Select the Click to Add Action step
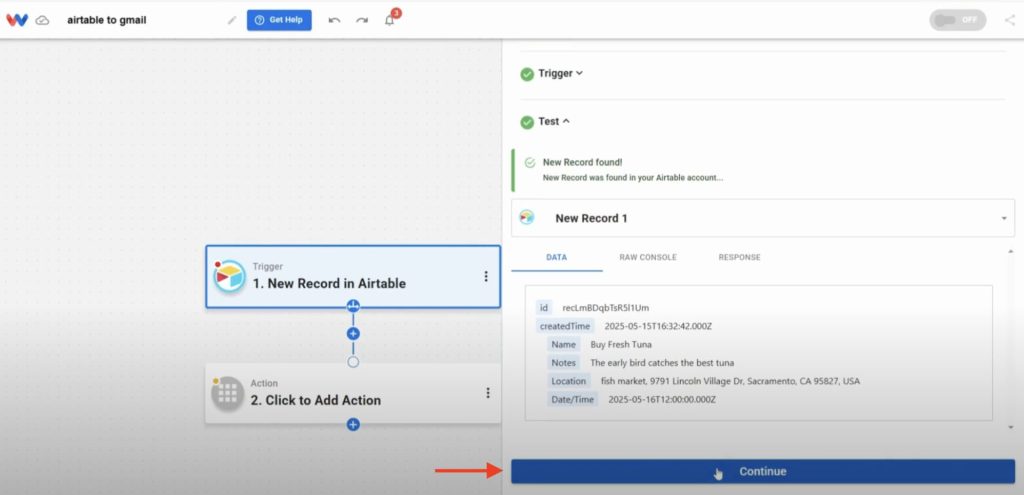 353,393
